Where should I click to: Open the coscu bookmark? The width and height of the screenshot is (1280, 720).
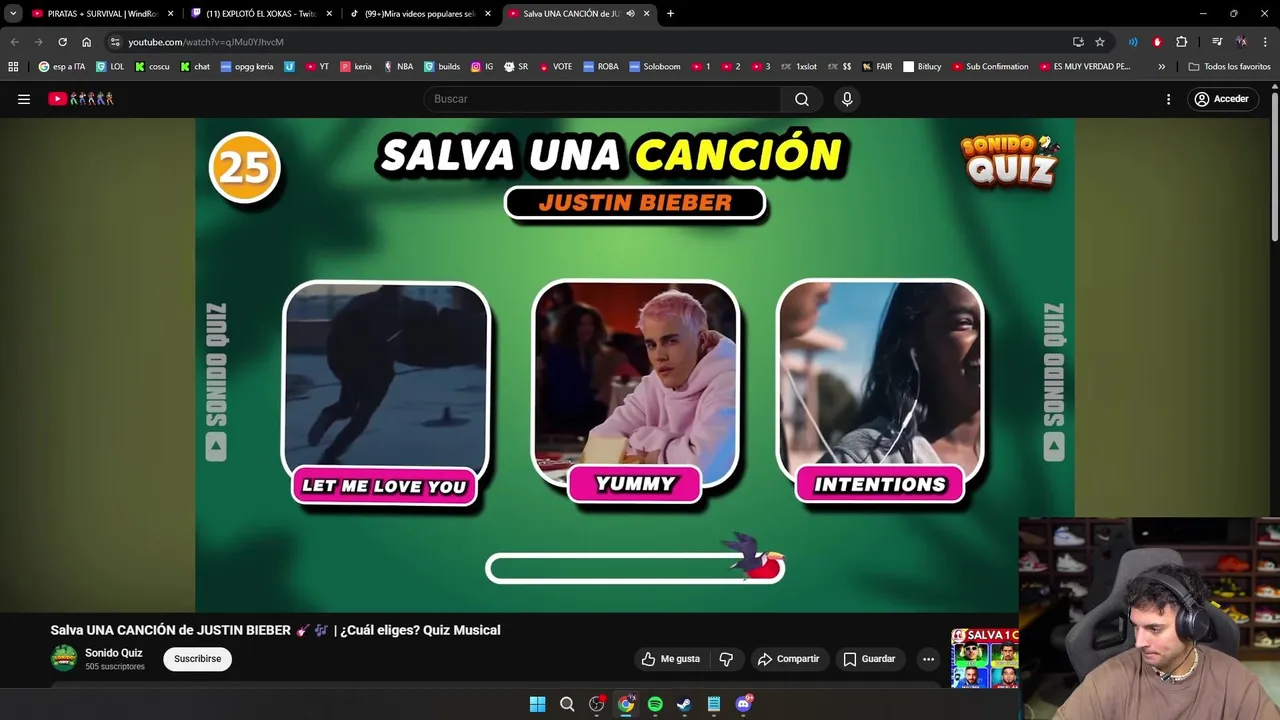152,67
